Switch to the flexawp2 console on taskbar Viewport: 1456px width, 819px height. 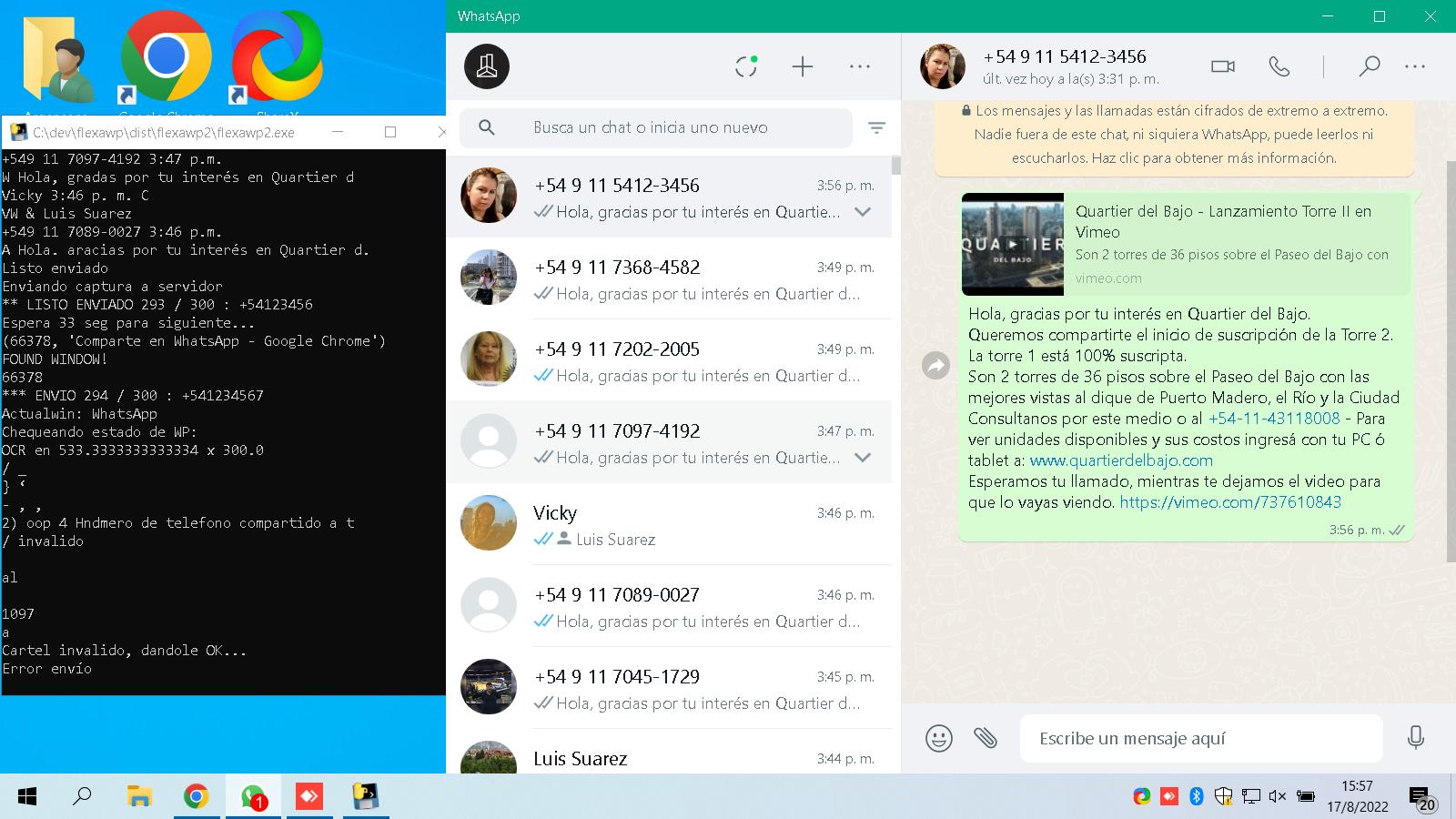[366, 797]
